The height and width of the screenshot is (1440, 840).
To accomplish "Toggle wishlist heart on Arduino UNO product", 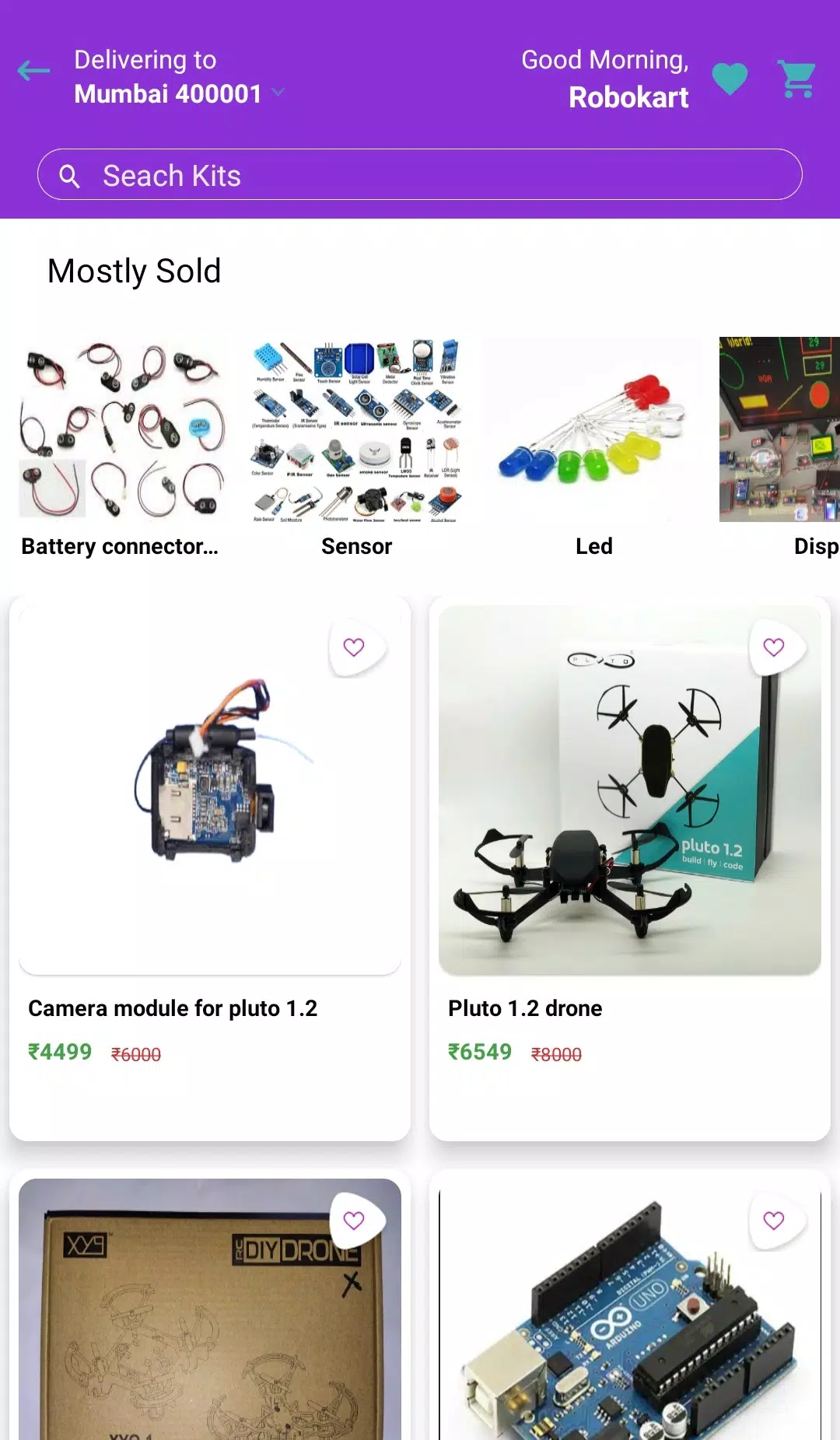I will (x=774, y=1221).
